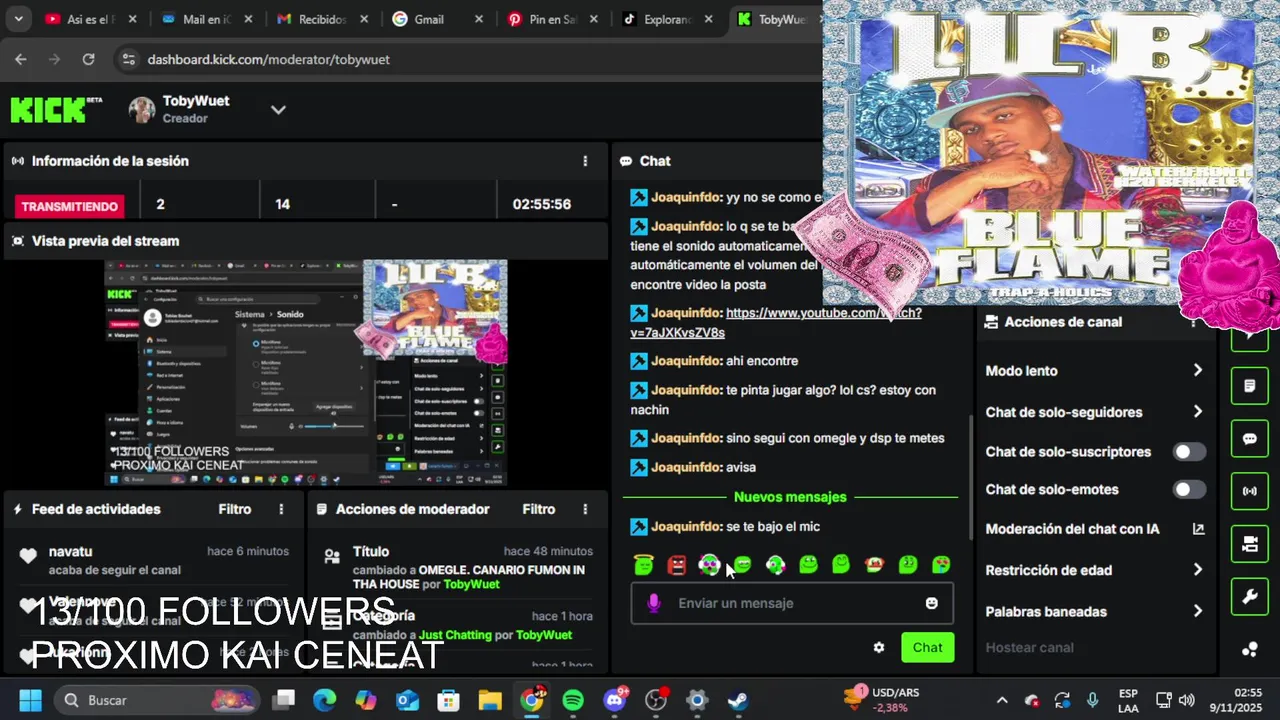
Task: Select the red angry face emote
Action: pos(677,565)
